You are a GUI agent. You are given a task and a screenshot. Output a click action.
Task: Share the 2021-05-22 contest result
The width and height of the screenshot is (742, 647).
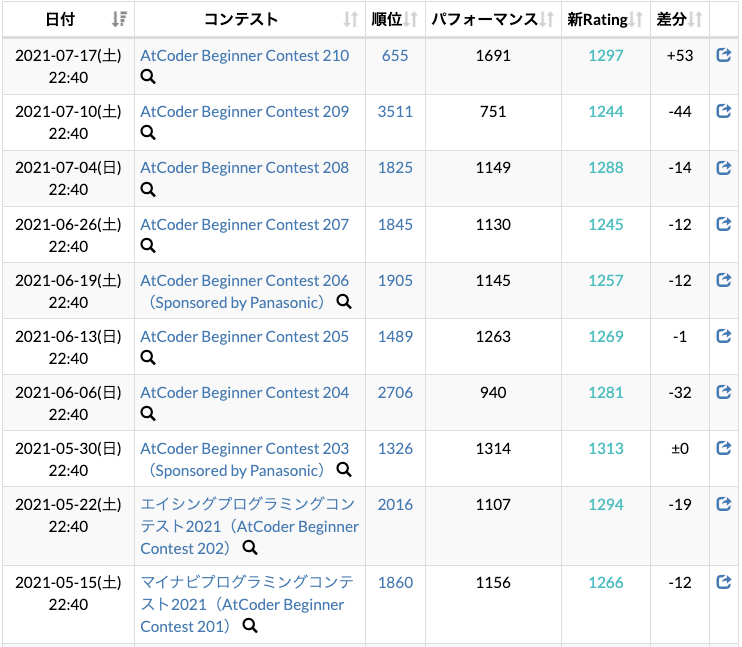tap(724, 504)
